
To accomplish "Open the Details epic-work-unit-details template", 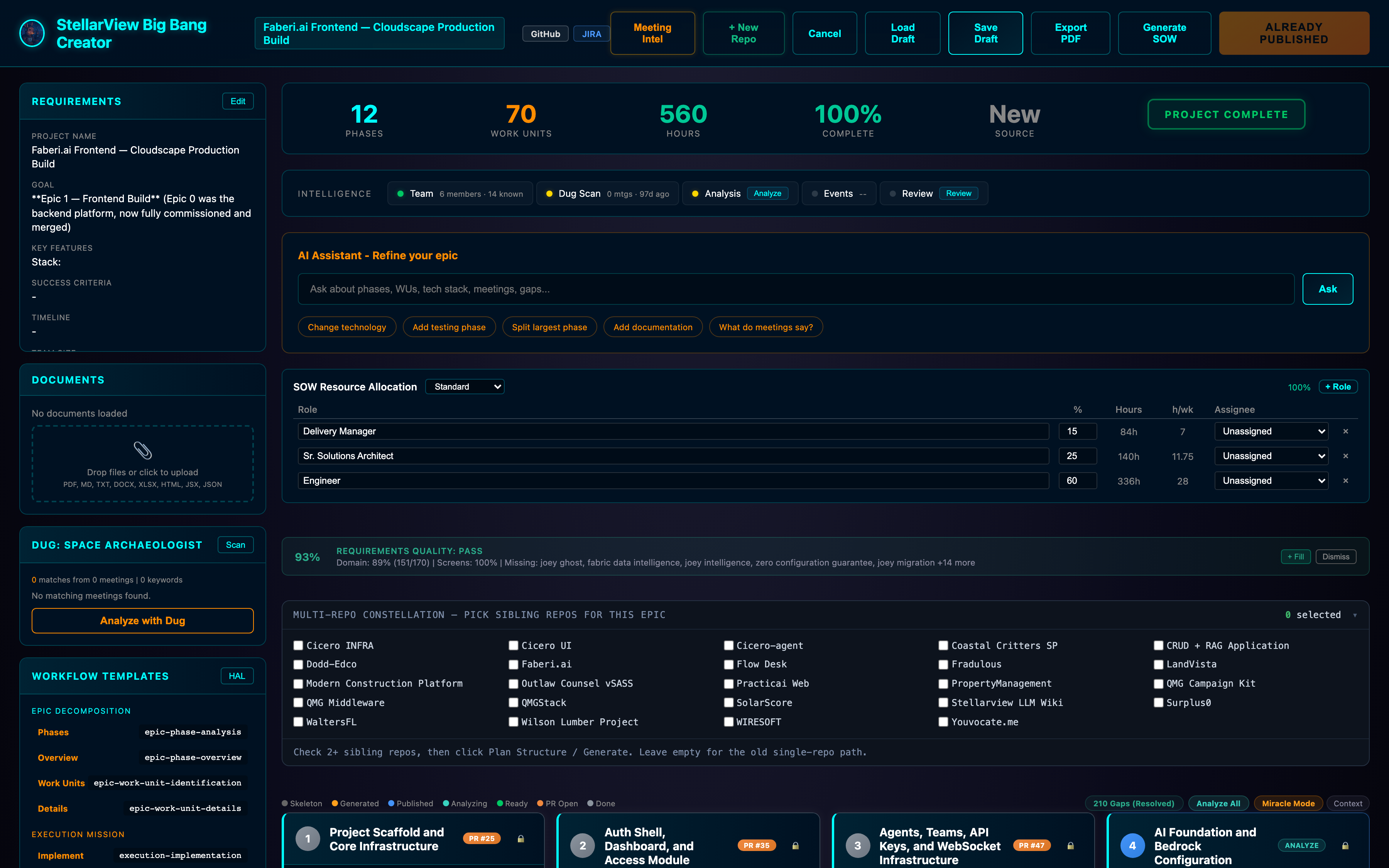I will 139,808.
